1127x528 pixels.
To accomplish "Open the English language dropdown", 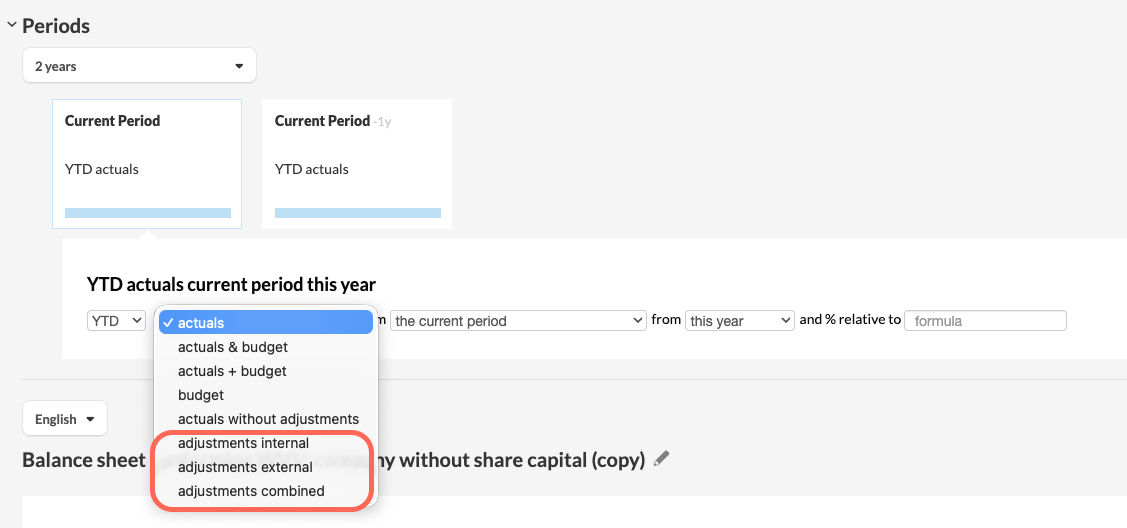I will coord(64,419).
